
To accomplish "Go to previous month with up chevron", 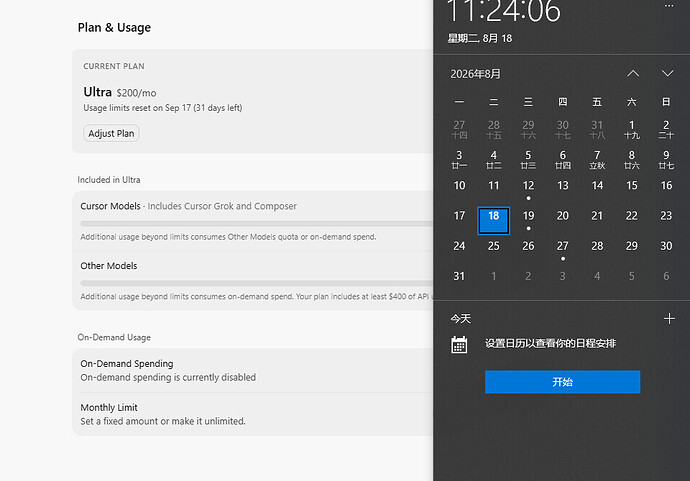I will [633, 73].
